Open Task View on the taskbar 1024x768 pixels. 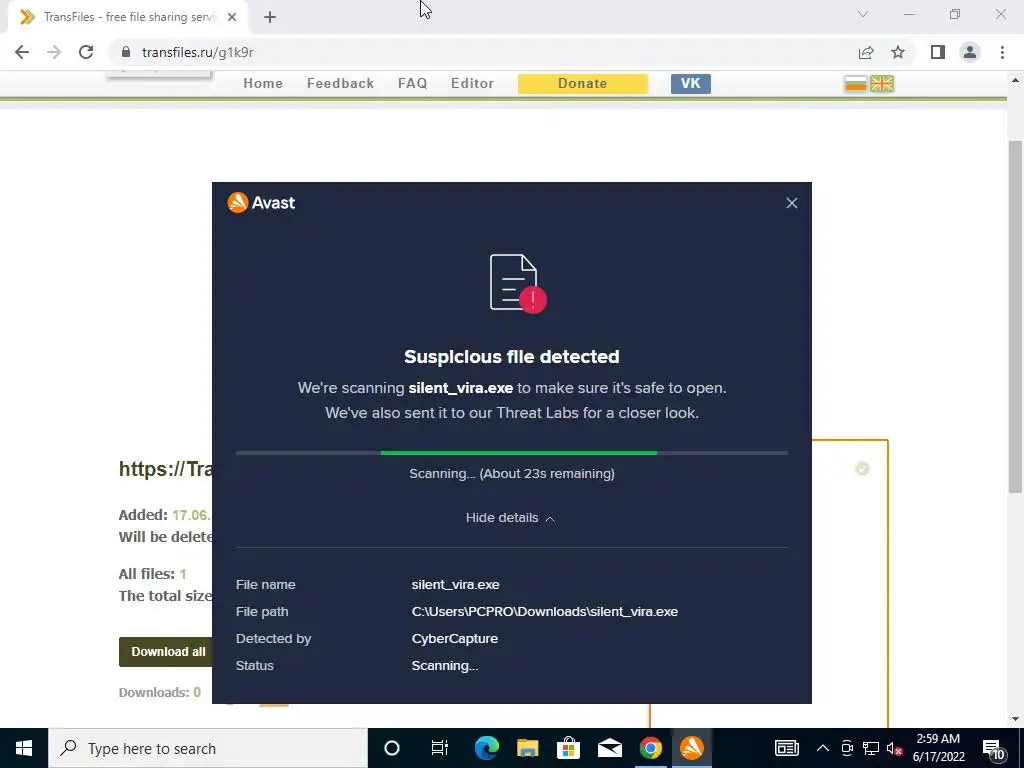440,748
